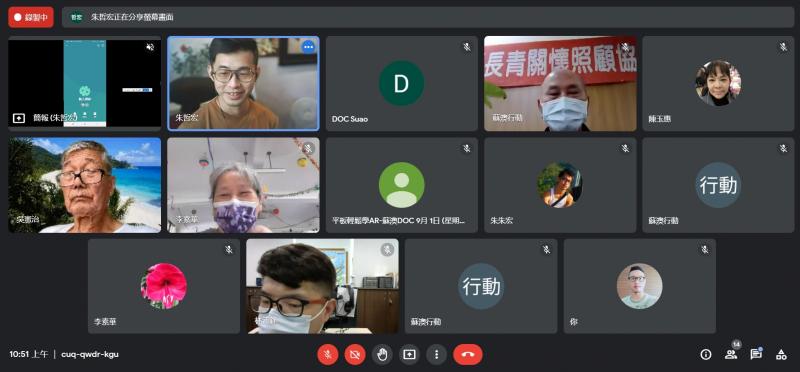Click muted mic icon on the 李素華 flower tile
800x372 pixels.
(229, 250)
